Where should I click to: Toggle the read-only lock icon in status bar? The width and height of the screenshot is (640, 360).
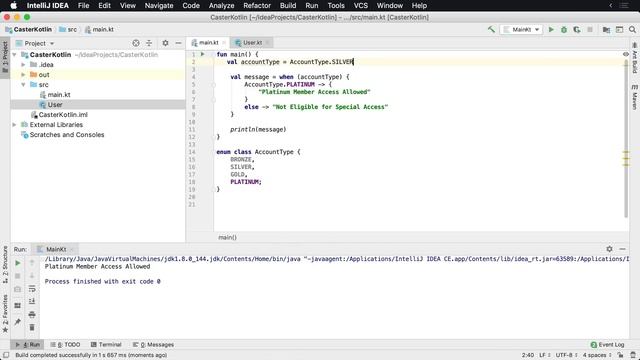pyautogui.click(x=620, y=355)
